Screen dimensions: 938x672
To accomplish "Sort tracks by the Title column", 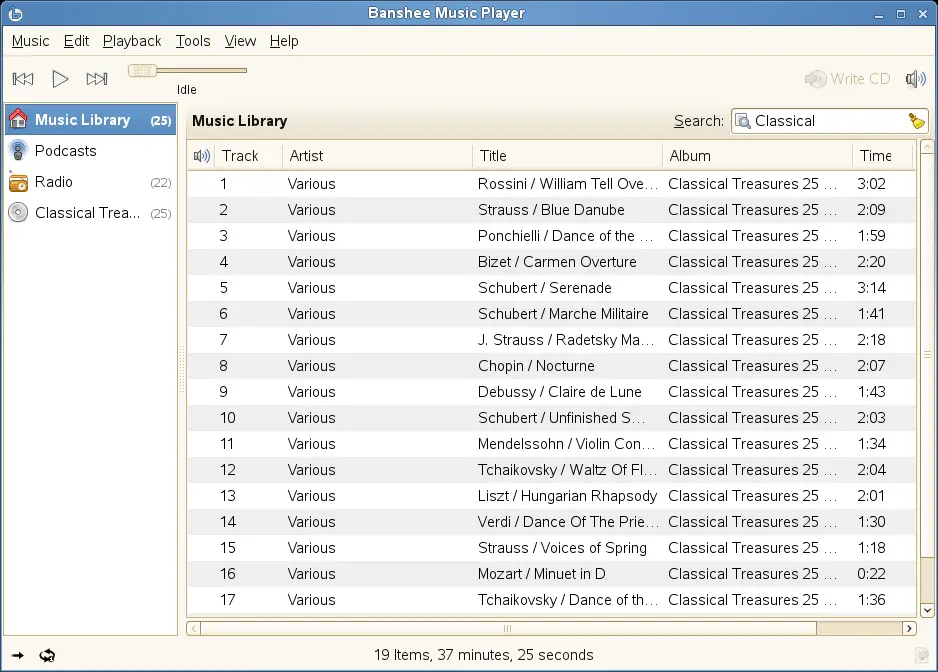I will 566,156.
